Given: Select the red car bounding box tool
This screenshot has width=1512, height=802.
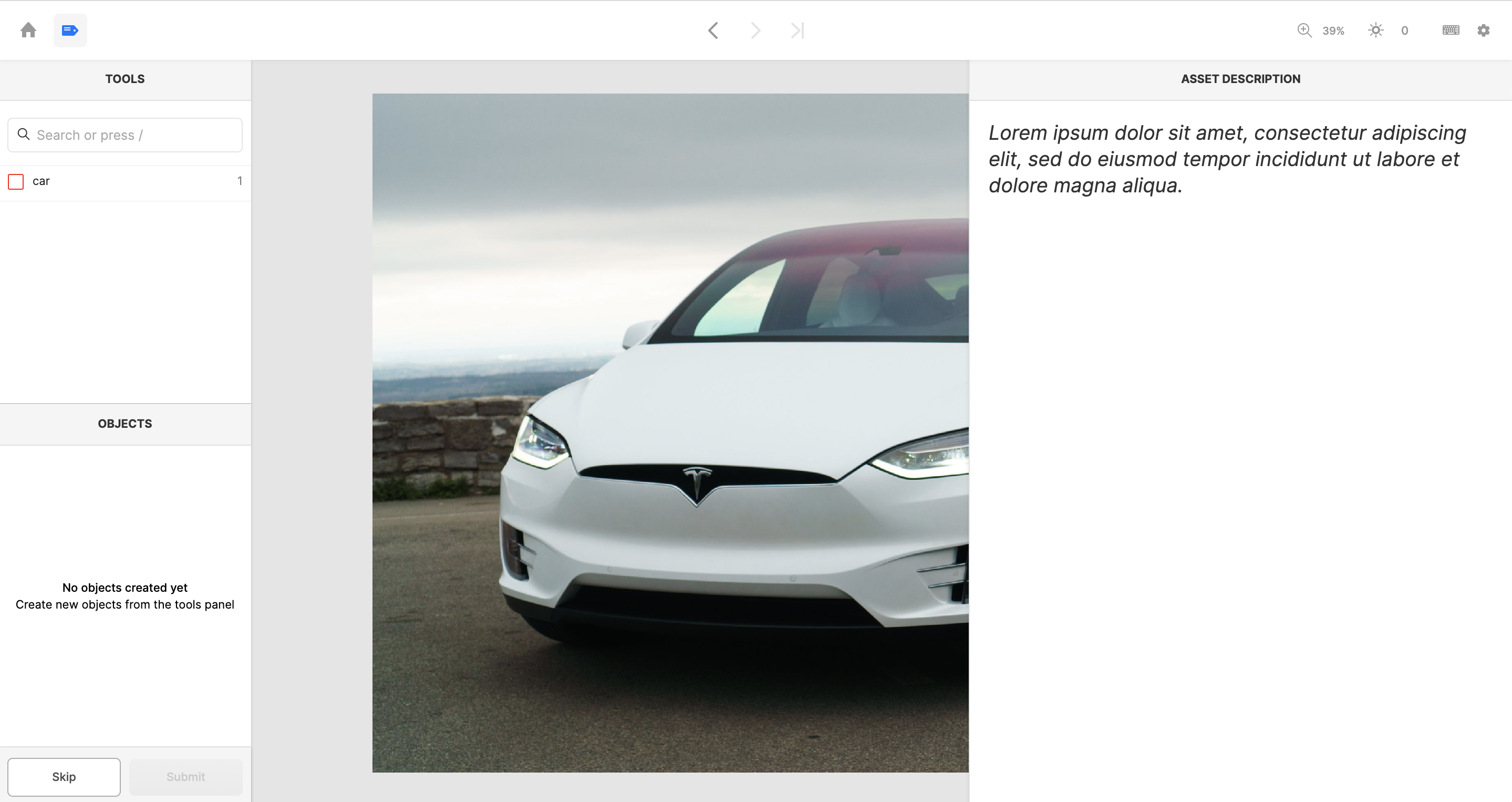Looking at the screenshot, I should click(x=16, y=181).
